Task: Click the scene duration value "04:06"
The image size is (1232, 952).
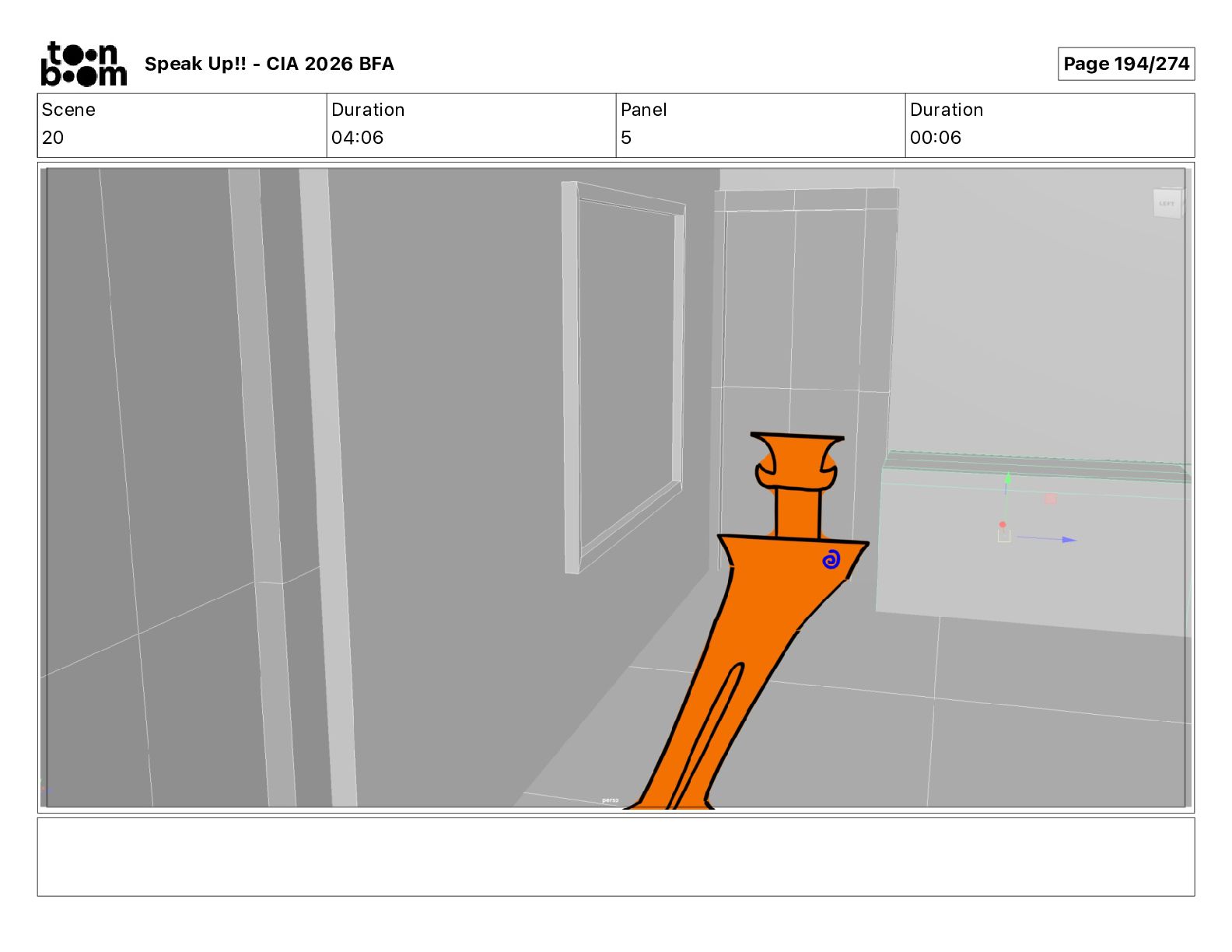Action: (x=357, y=138)
